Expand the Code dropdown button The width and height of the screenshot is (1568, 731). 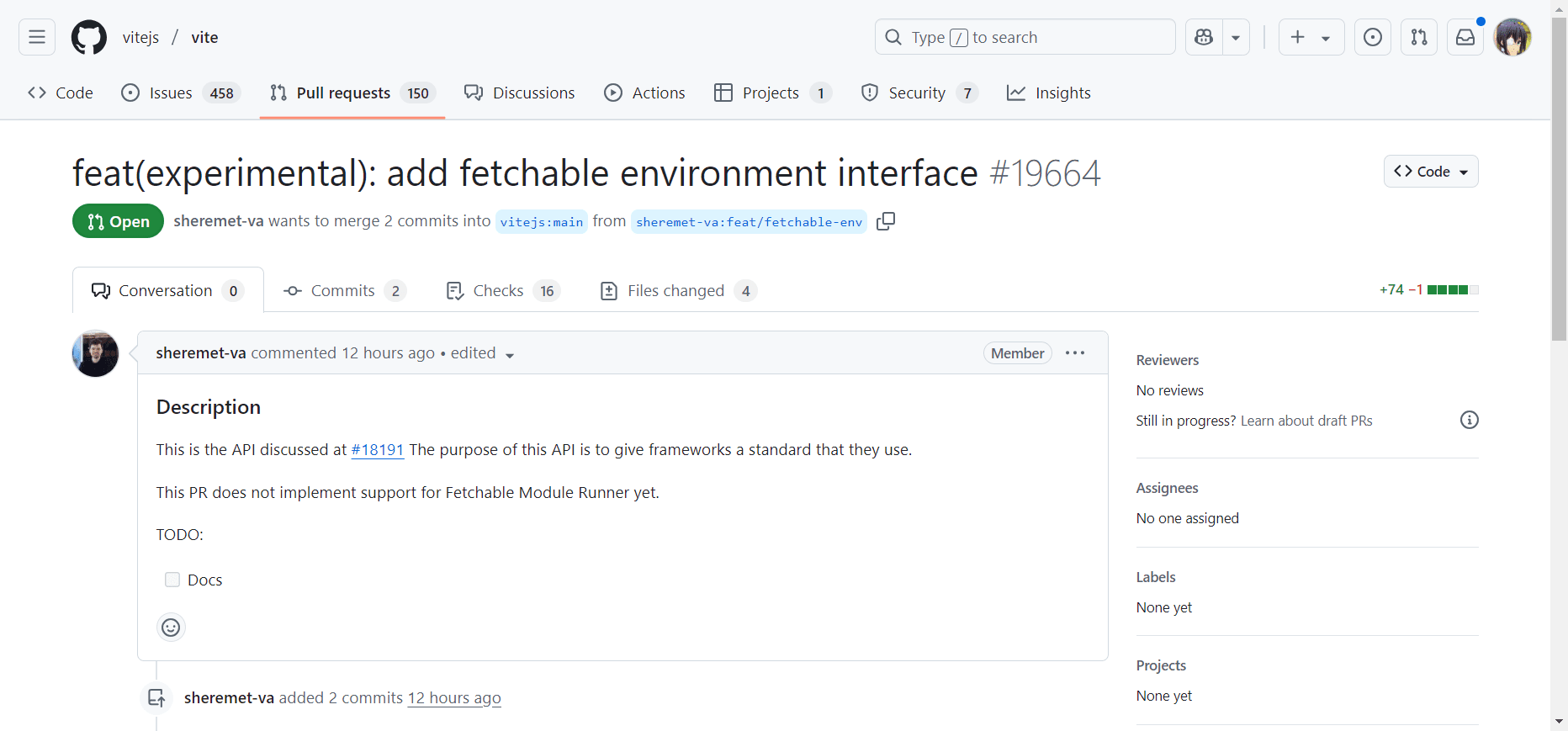[1430, 172]
